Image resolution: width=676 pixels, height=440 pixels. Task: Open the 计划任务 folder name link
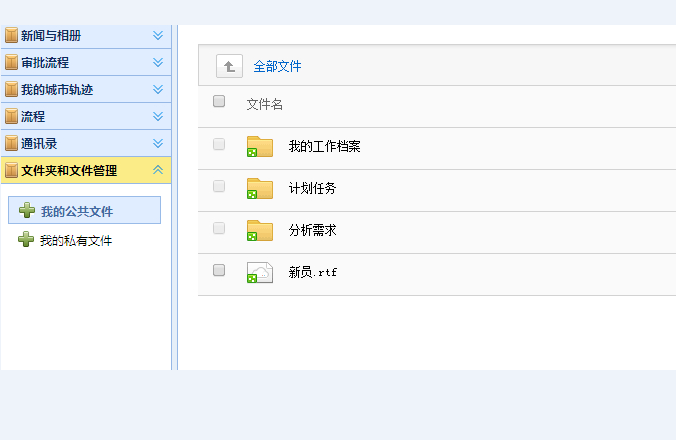pyautogui.click(x=312, y=188)
